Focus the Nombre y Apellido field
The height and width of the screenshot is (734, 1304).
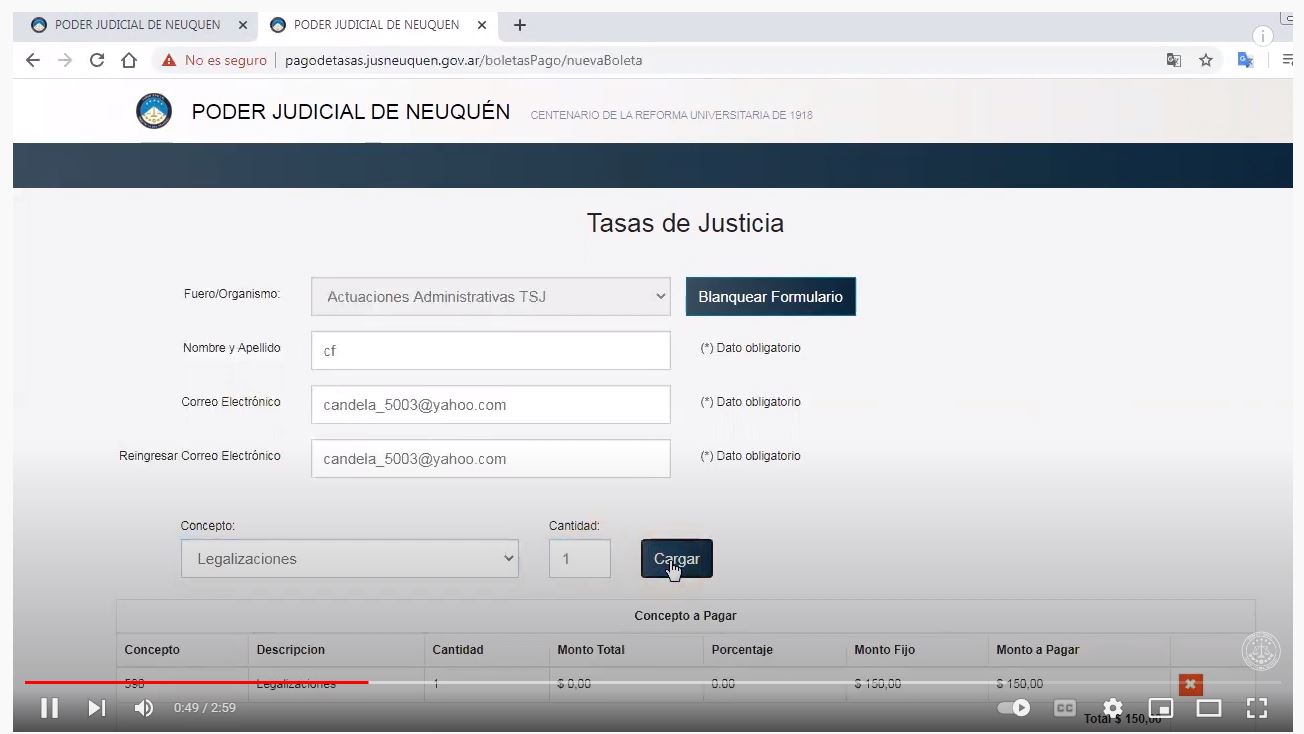tap(490, 351)
